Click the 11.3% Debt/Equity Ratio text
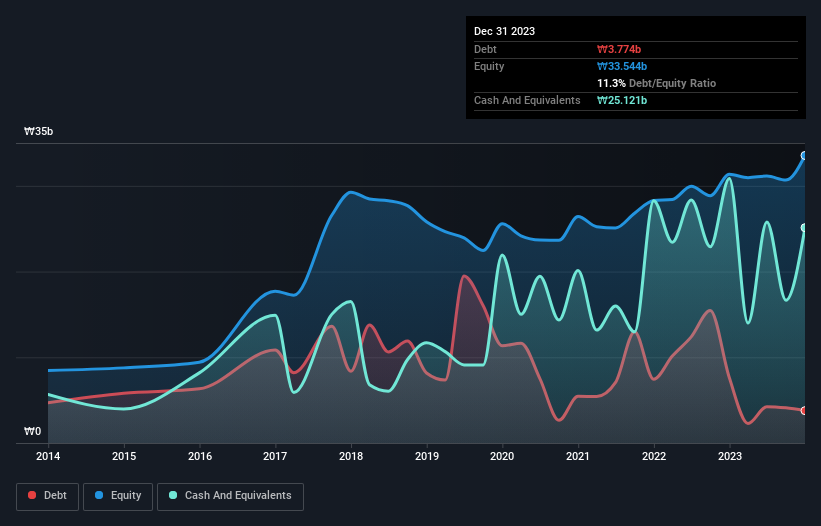 click(657, 83)
